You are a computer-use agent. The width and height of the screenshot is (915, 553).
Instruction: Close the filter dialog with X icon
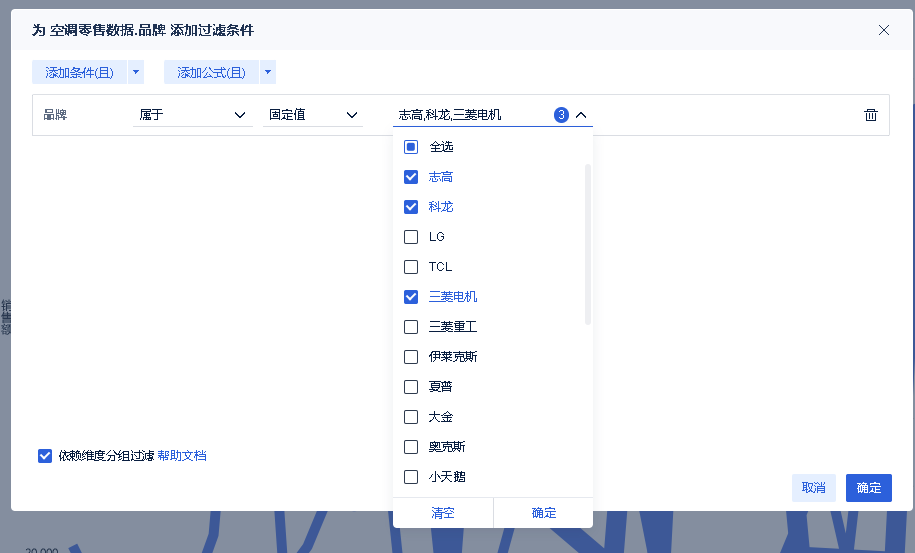pos(883,30)
